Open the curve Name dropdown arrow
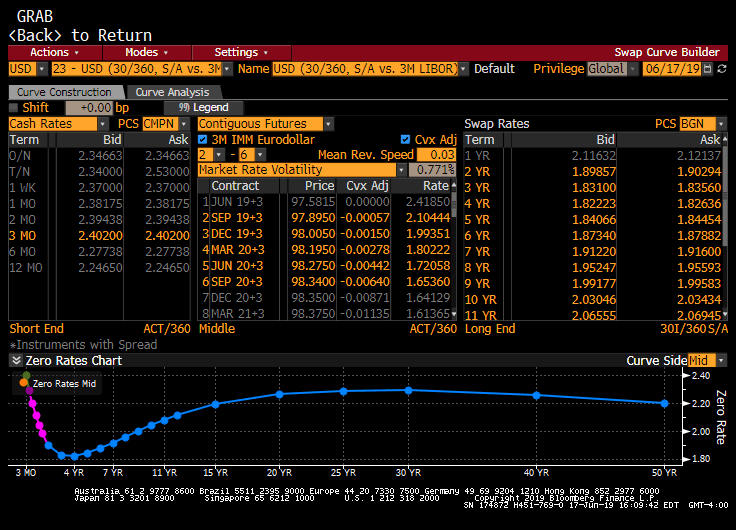Image resolution: width=736 pixels, height=530 pixels. [463, 69]
